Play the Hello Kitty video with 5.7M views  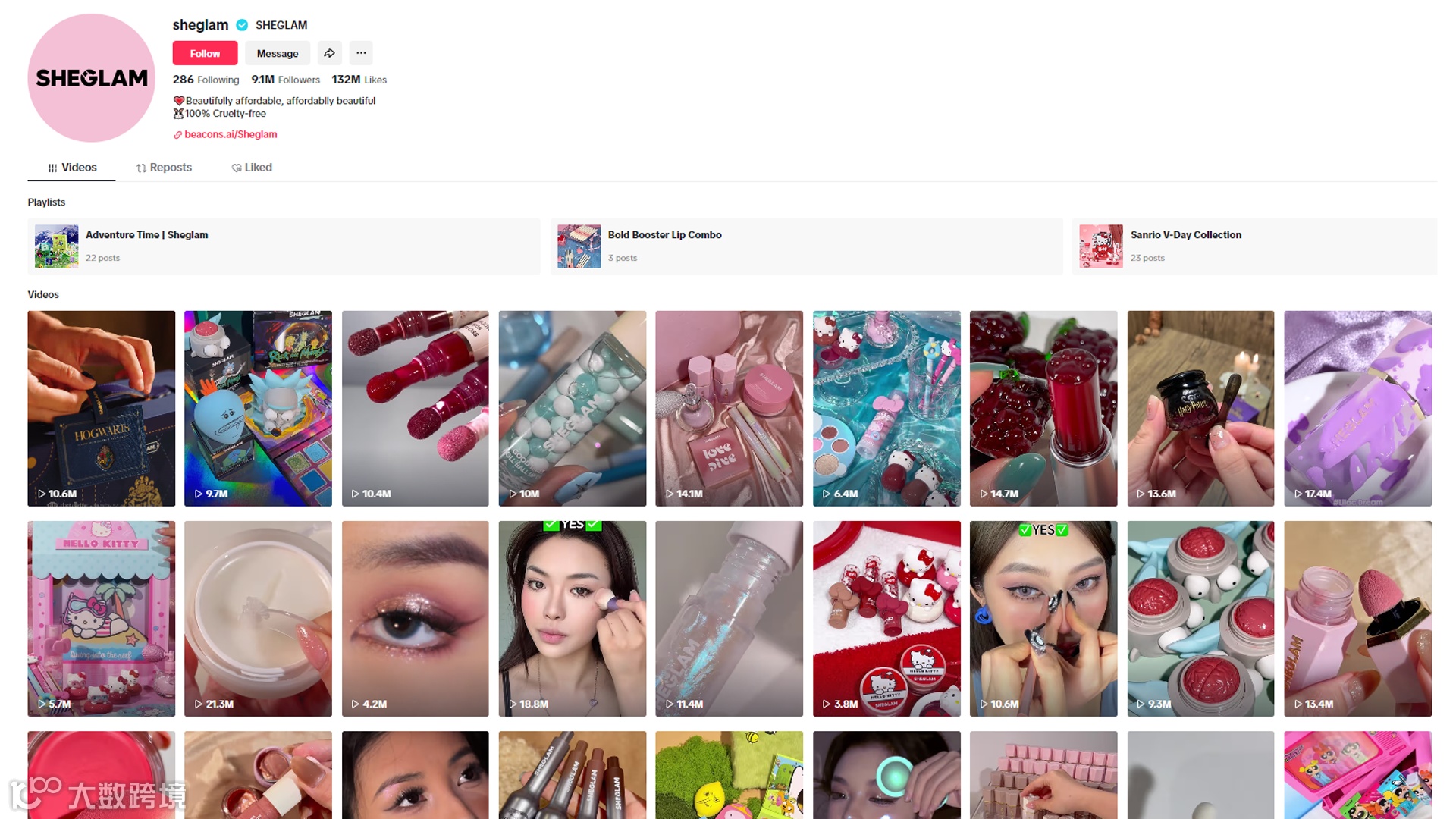point(102,619)
